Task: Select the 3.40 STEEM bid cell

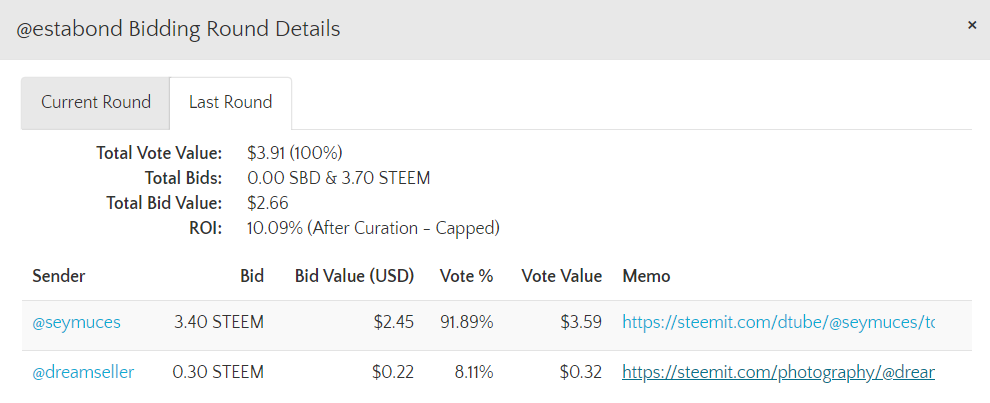Action: (219, 322)
